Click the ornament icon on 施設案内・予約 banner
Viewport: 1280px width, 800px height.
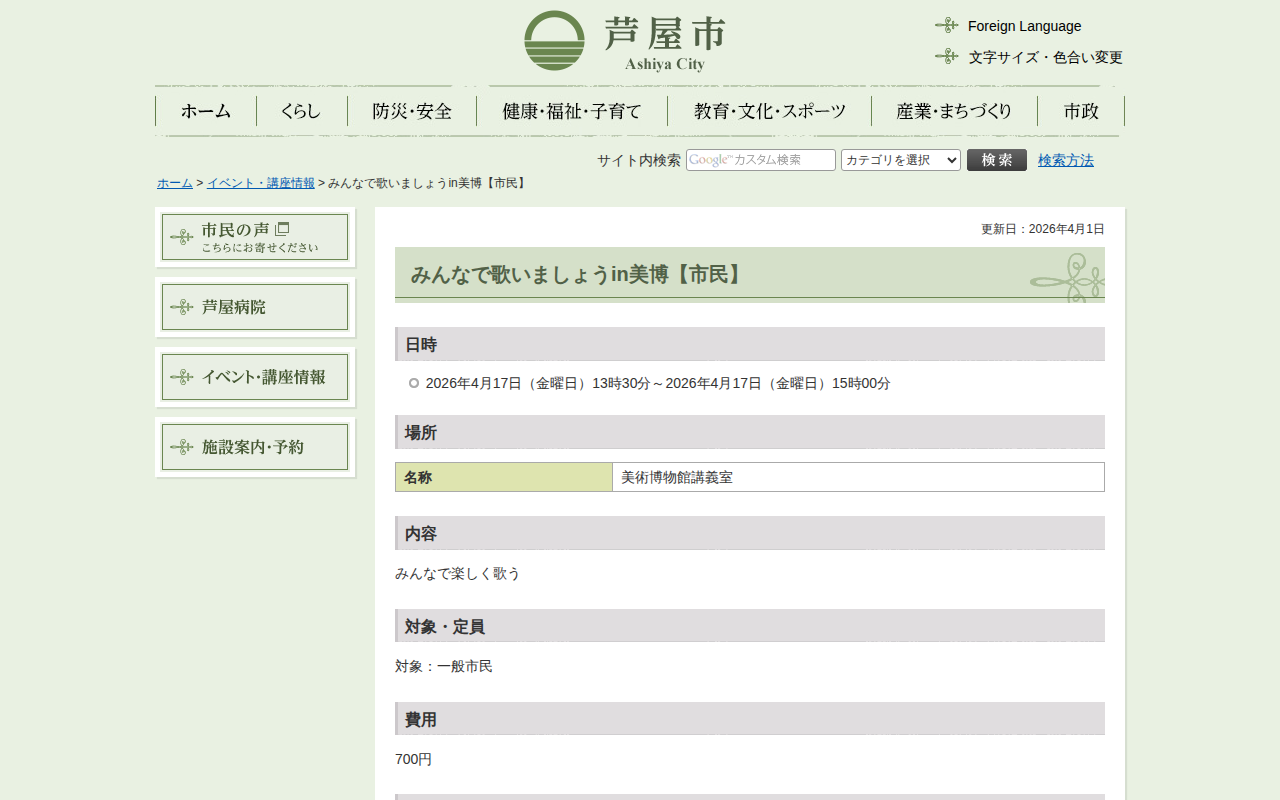pos(181,447)
